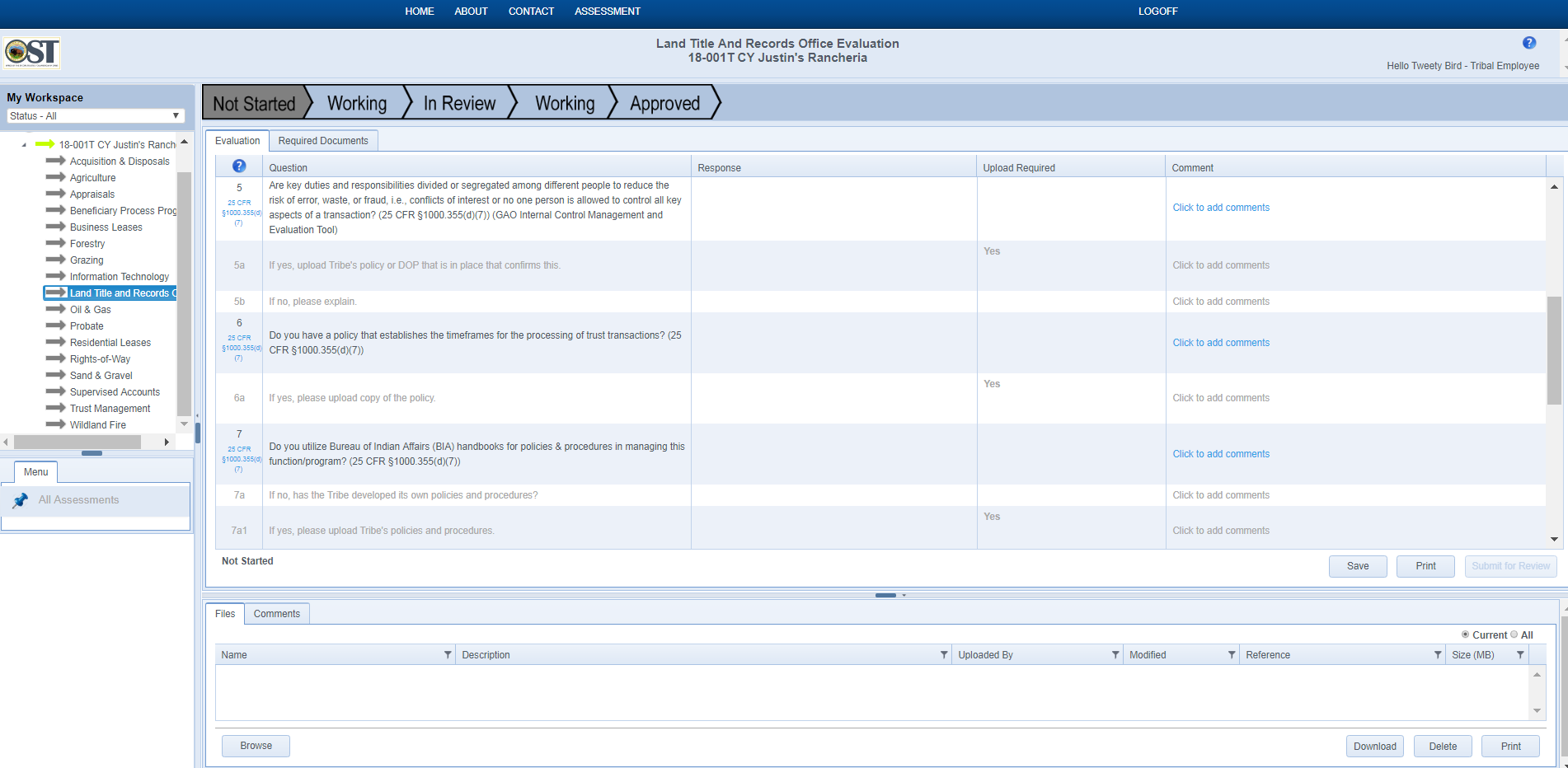Click the pin icon beside All Assessments
The height and width of the screenshot is (768, 1568).
pos(21,500)
